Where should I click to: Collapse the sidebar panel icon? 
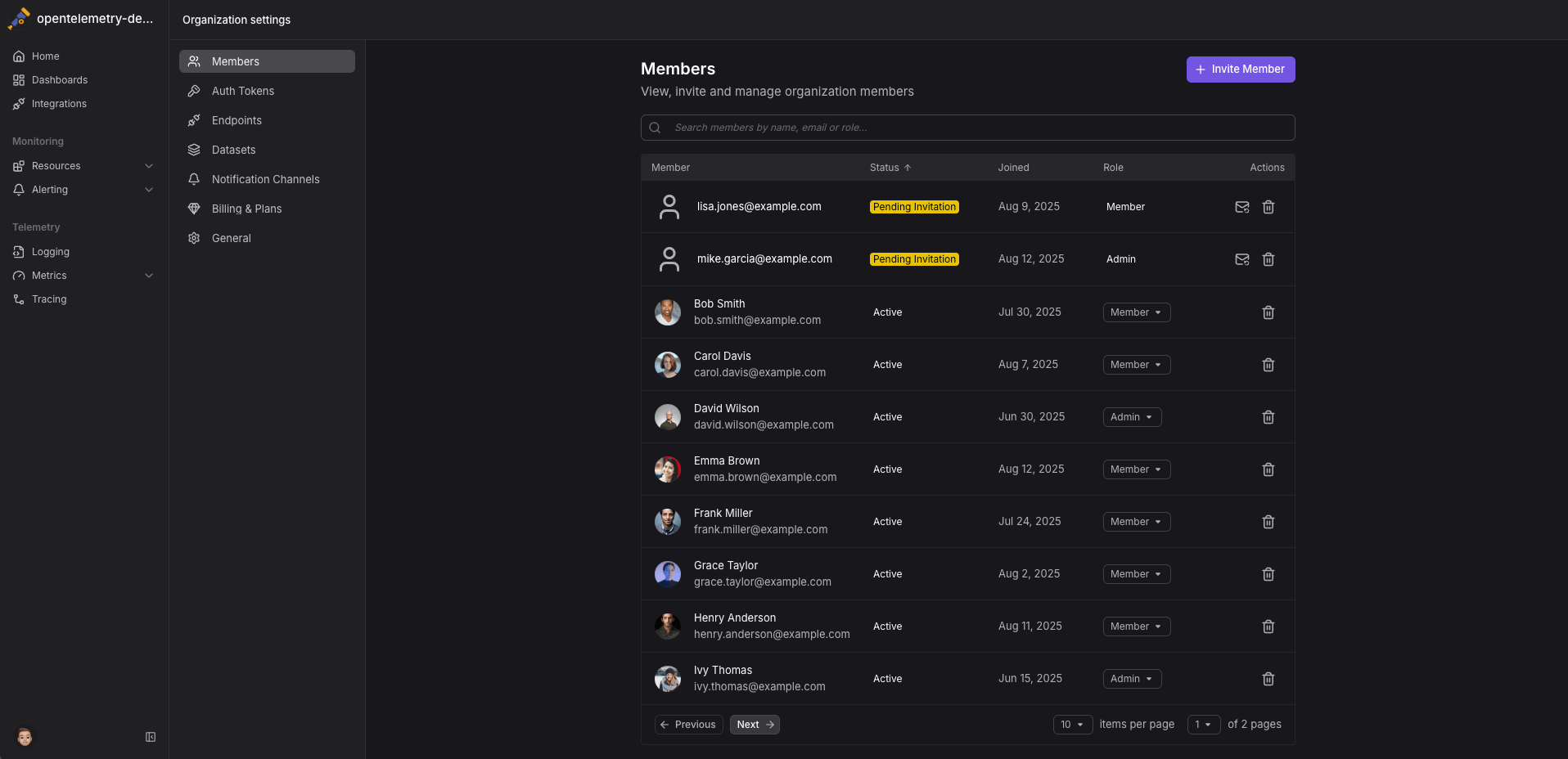(x=151, y=737)
